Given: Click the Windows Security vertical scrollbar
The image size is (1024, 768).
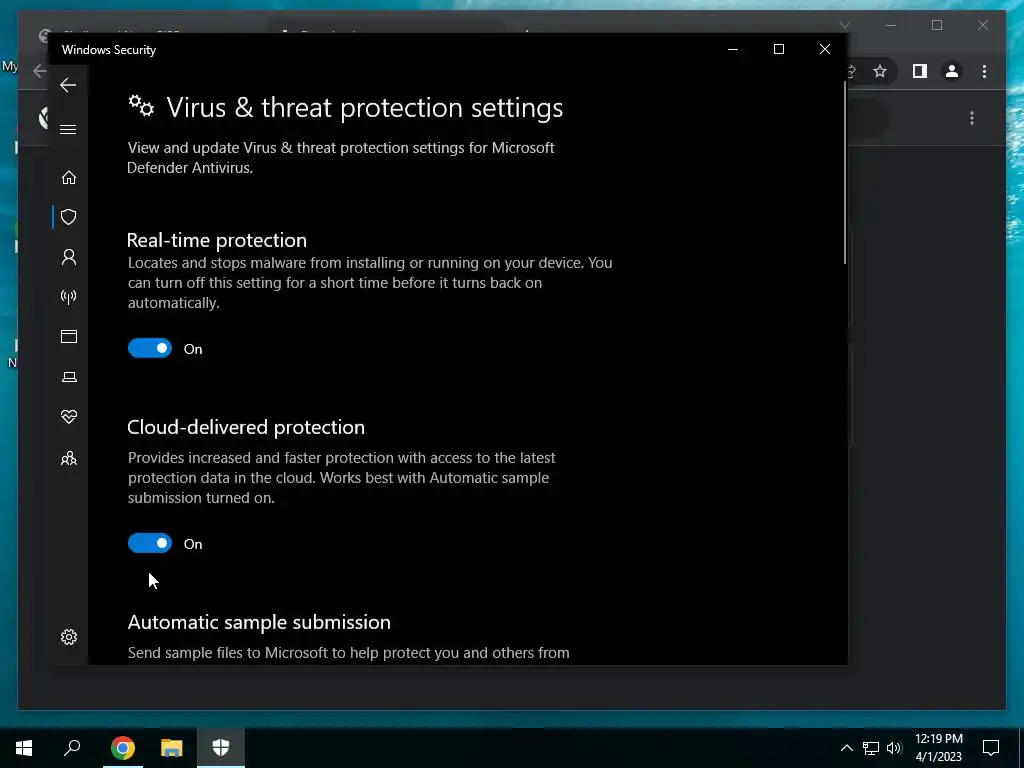Looking at the screenshot, I should pyautogui.click(x=844, y=173).
